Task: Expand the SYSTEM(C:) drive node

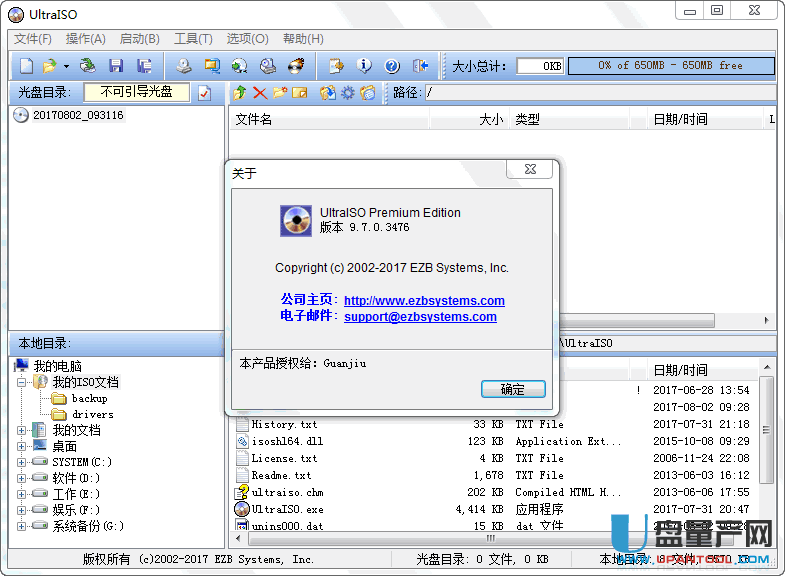Action: coord(22,462)
